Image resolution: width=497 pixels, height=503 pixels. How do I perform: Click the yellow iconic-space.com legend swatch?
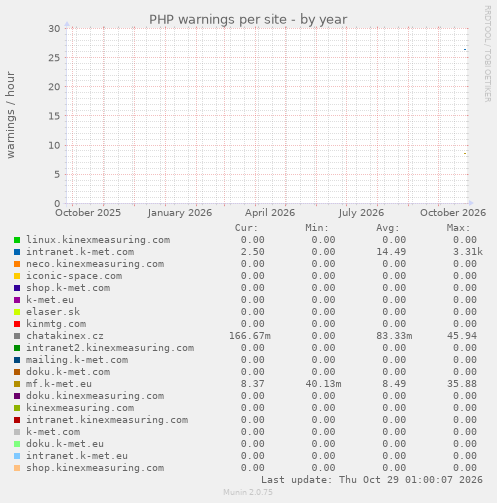tap(17, 276)
